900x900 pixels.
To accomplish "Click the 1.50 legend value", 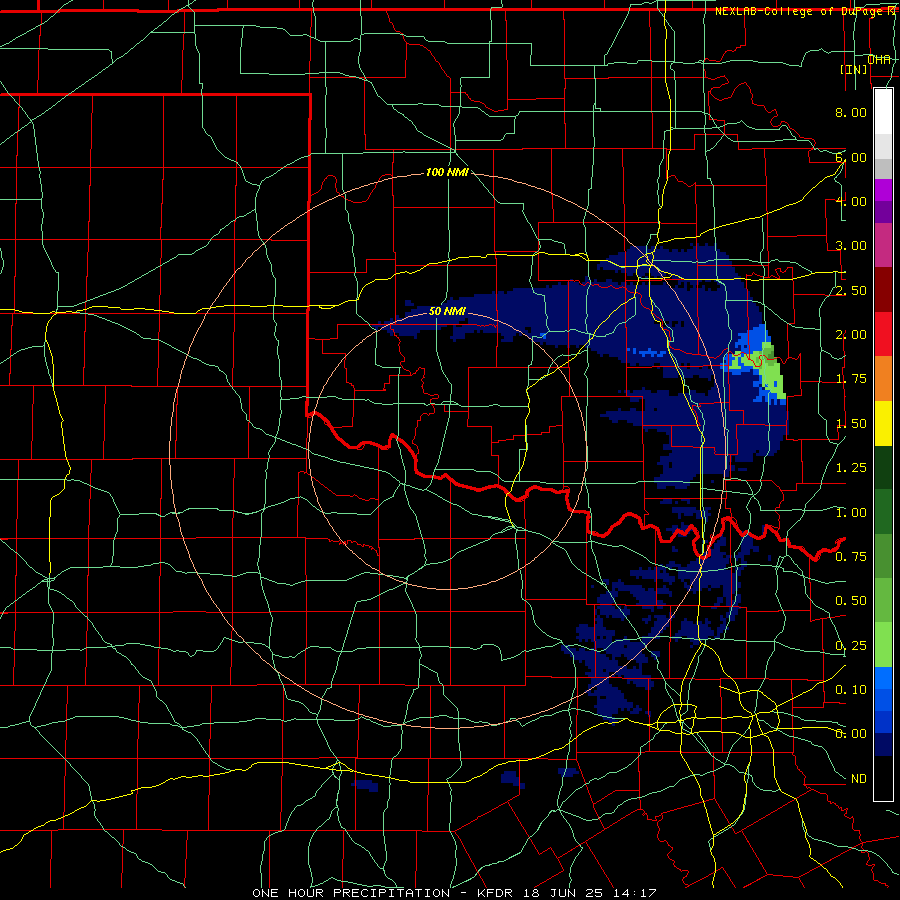I will 851,424.
